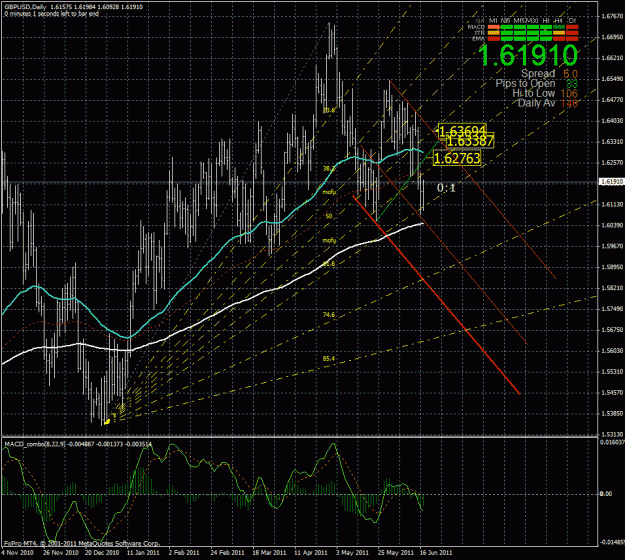Image resolution: width=625 pixels, height=560 pixels.
Task: Click the yellow 1.63694 price label
Action: tap(462, 130)
